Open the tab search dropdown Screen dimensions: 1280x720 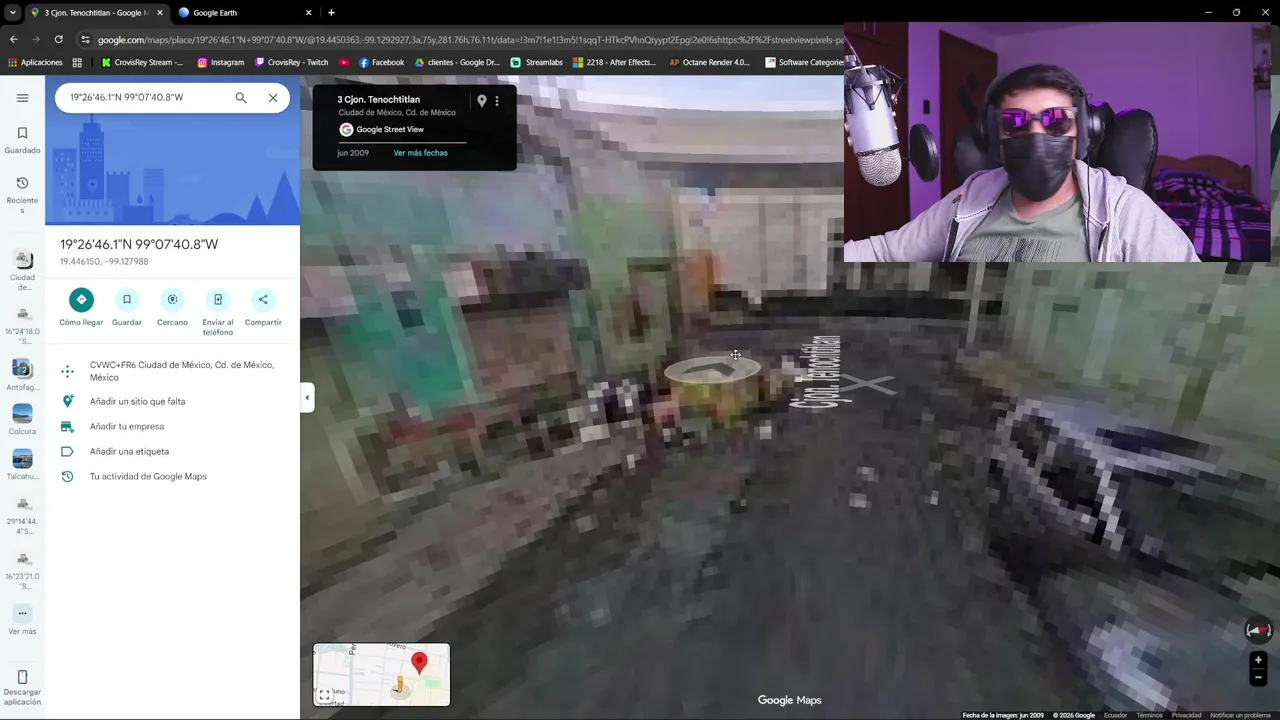coord(12,13)
